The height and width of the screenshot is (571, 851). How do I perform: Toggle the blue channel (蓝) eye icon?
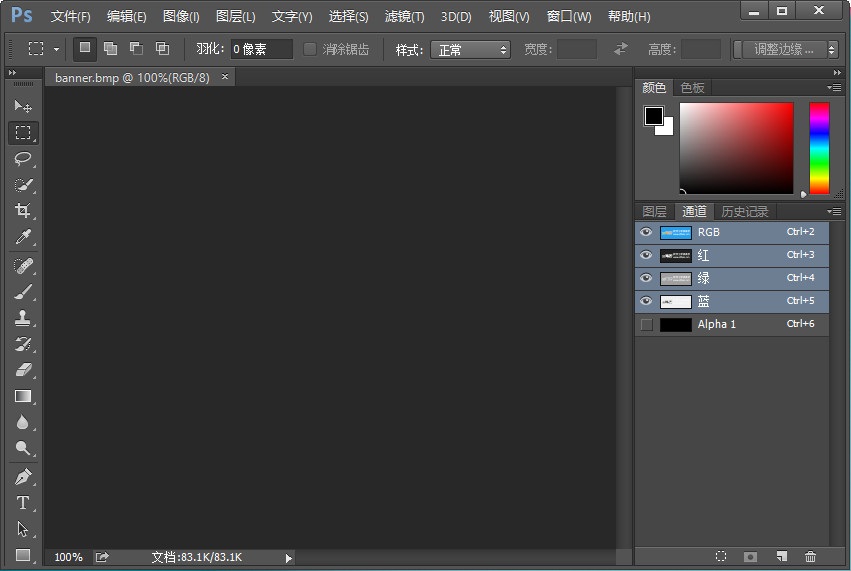click(x=646, y=301)
